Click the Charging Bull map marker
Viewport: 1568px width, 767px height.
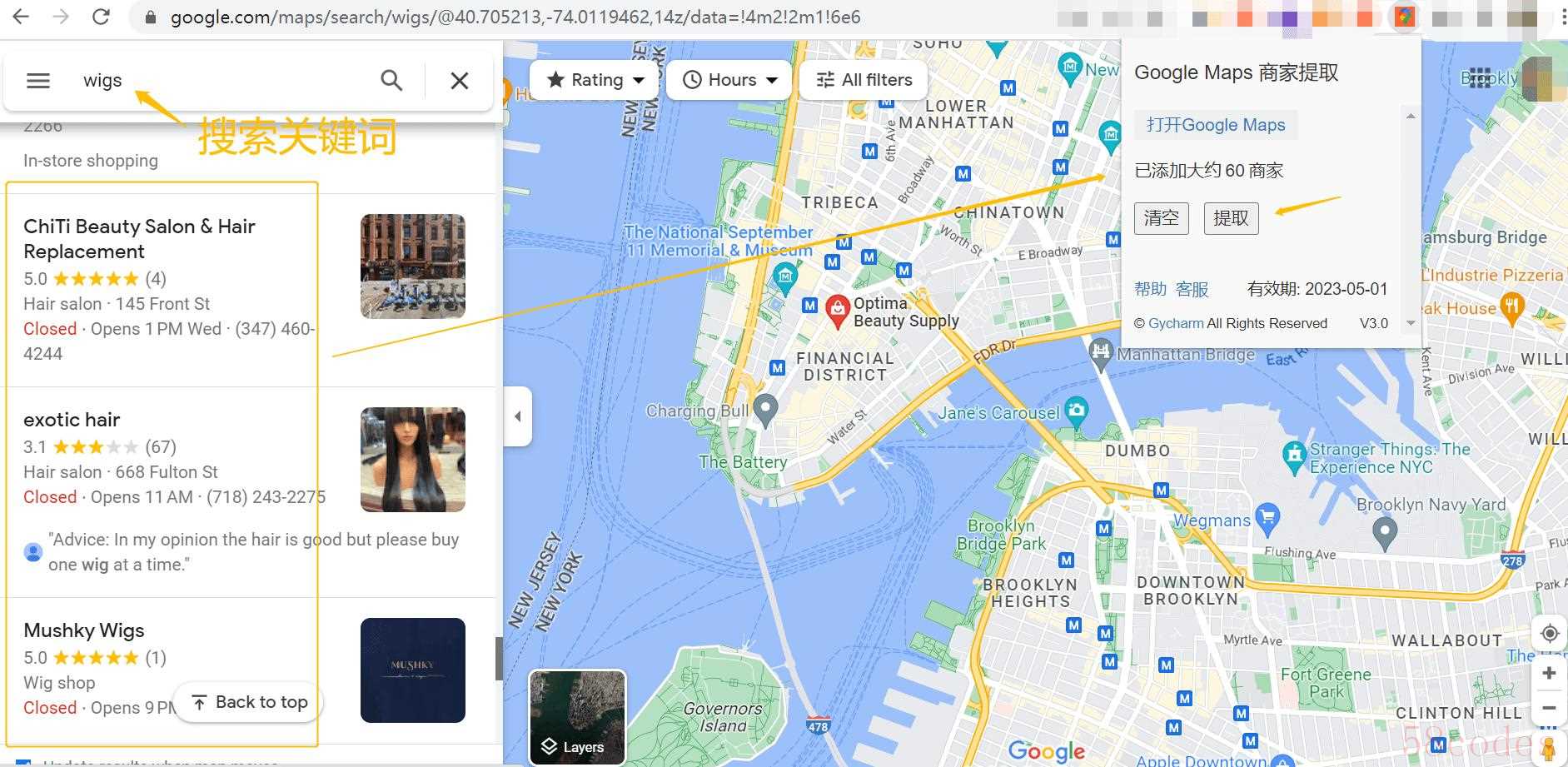(x=764, y=410)
